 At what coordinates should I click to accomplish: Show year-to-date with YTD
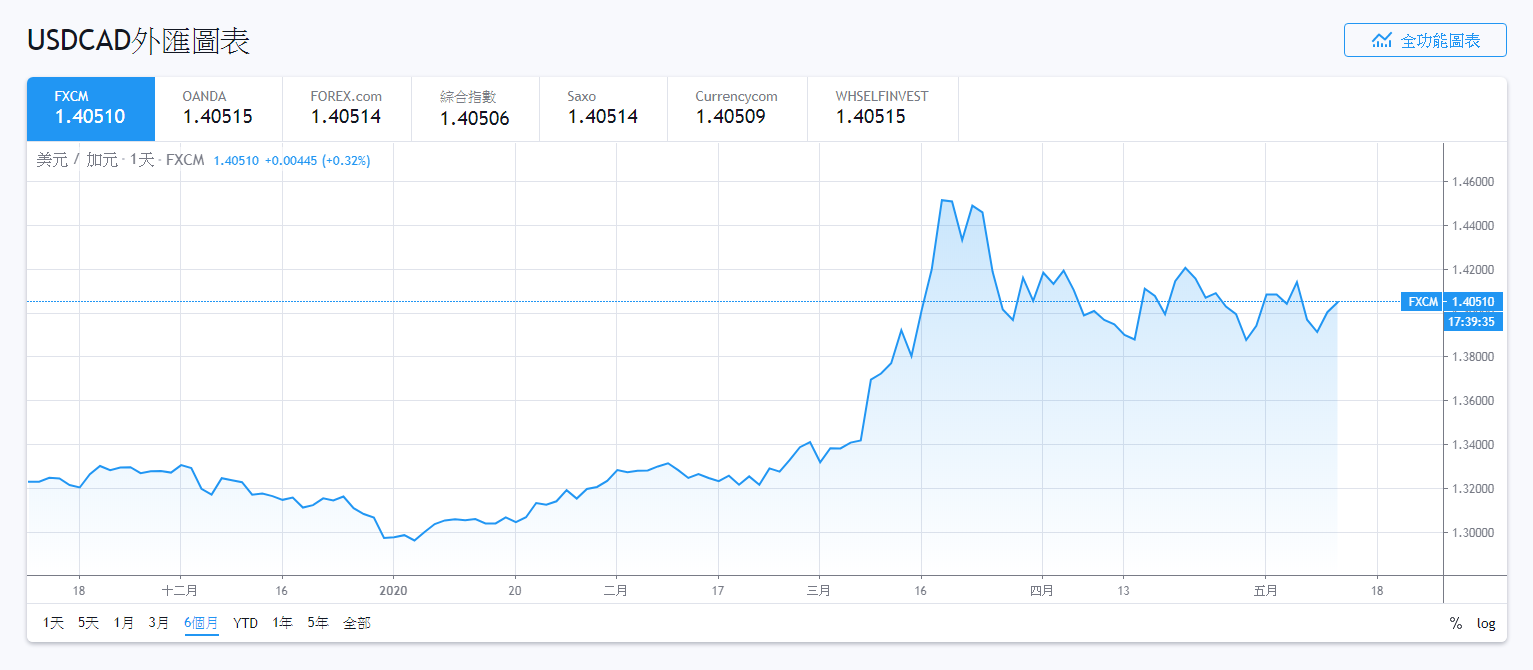click(245, 623)
